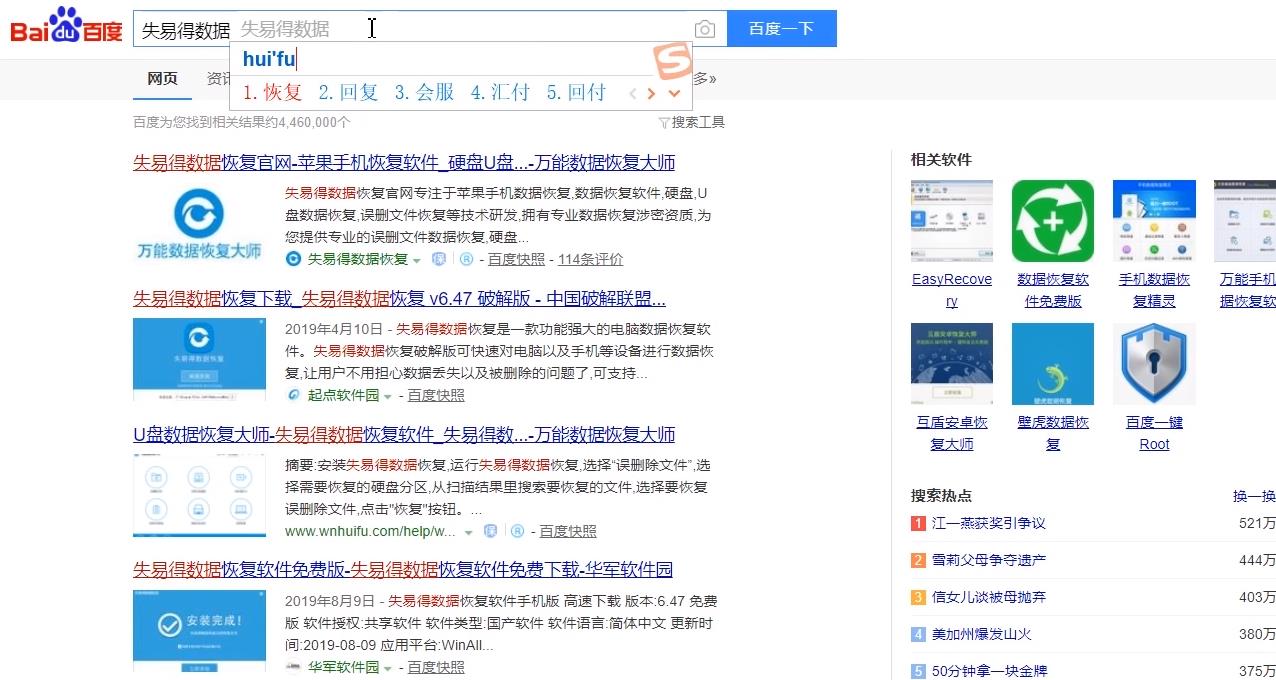Image resolution: width=1276 pixels, height=680 pixels.
Task: Click the ® badge in 114条评价 row
Action: tap(466, 259)
